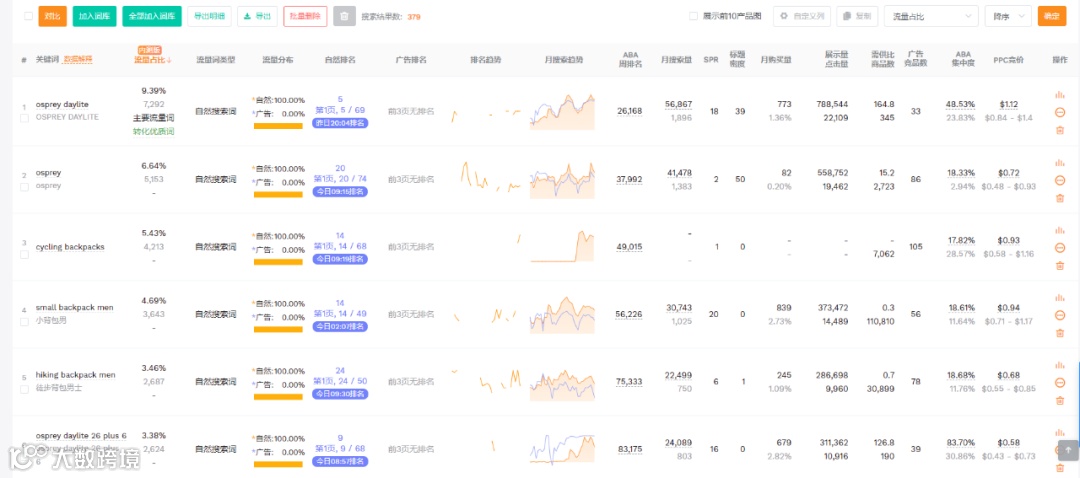This screenshot has width=1080, height=478.
Task: Click the 月购买量 column header
Action: (x=776, y=60)
